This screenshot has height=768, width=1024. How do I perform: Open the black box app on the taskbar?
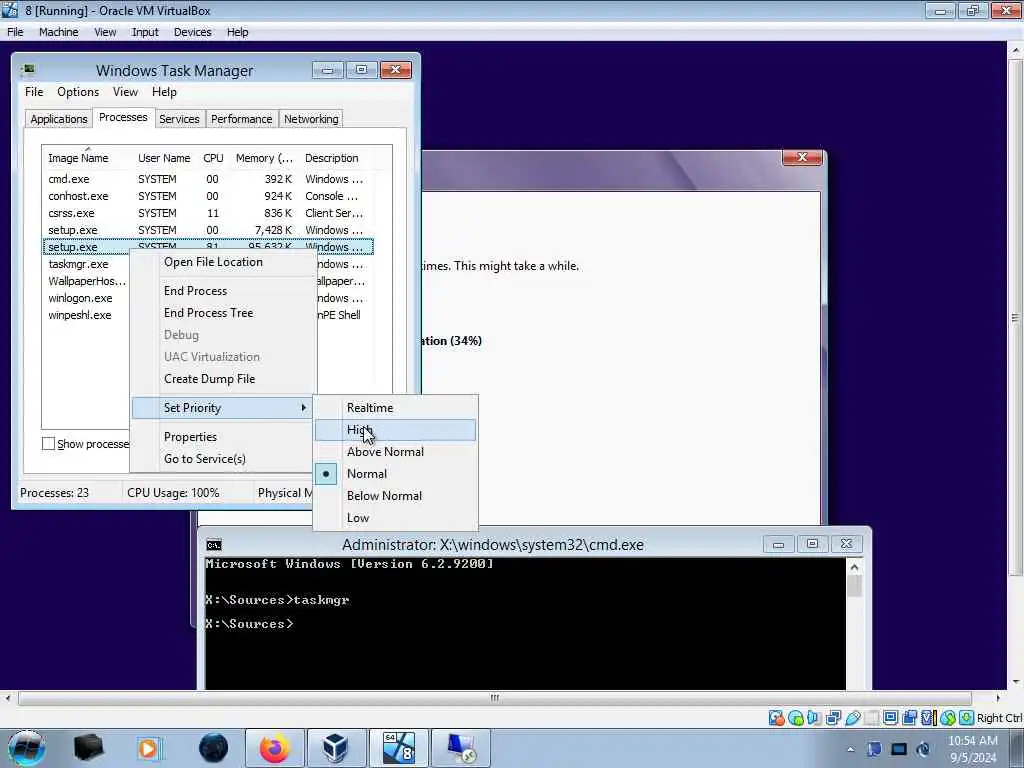(x=88, y=748)
